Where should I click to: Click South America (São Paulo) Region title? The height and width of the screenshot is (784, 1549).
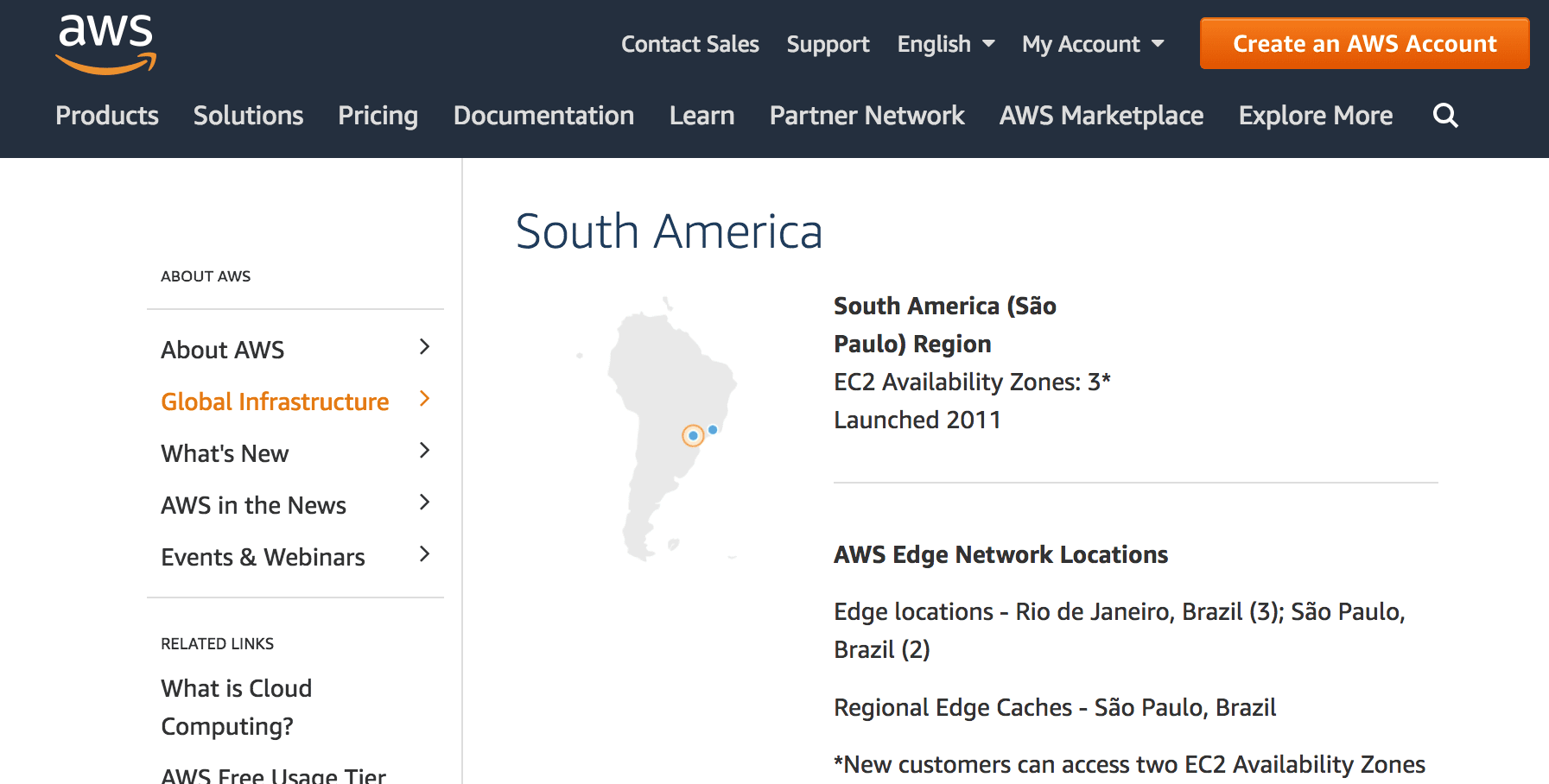tap(945, 325)
